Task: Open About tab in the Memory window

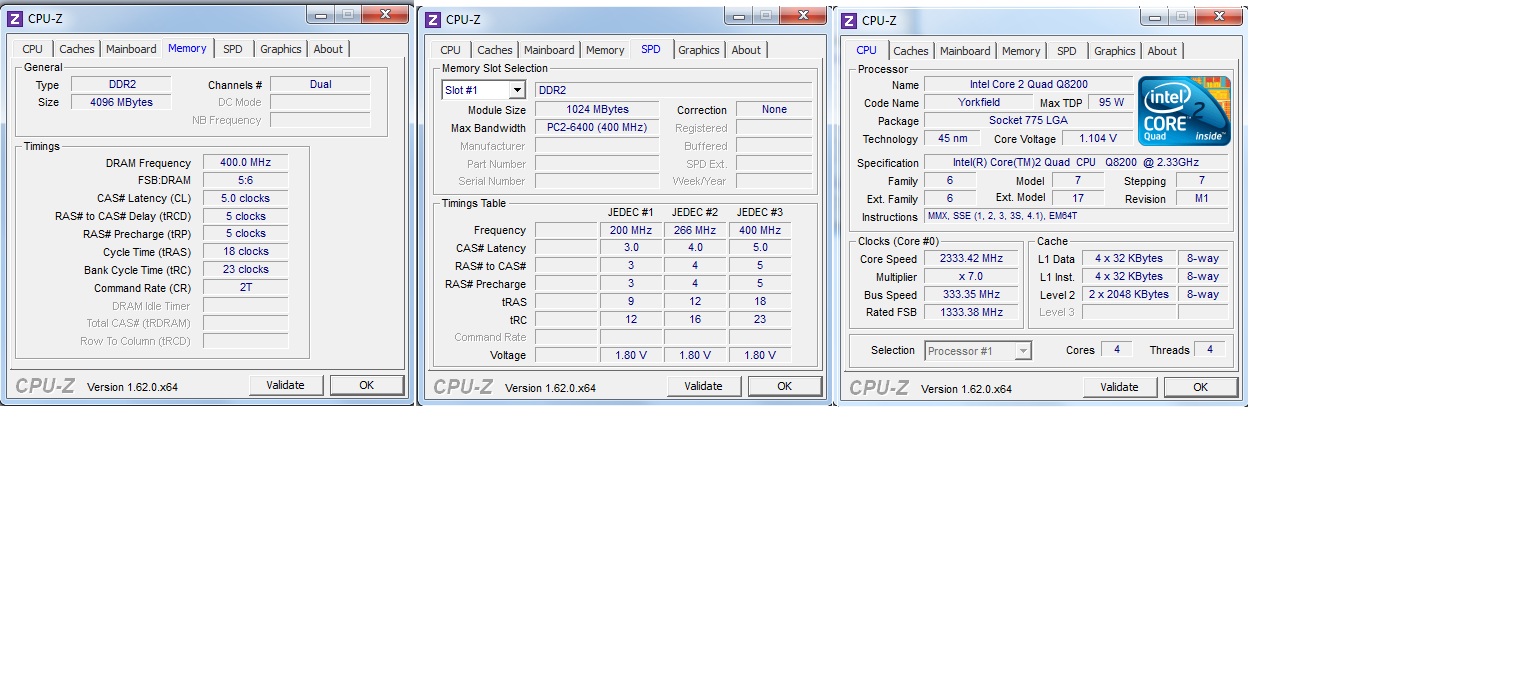Action: pos(328,49)
